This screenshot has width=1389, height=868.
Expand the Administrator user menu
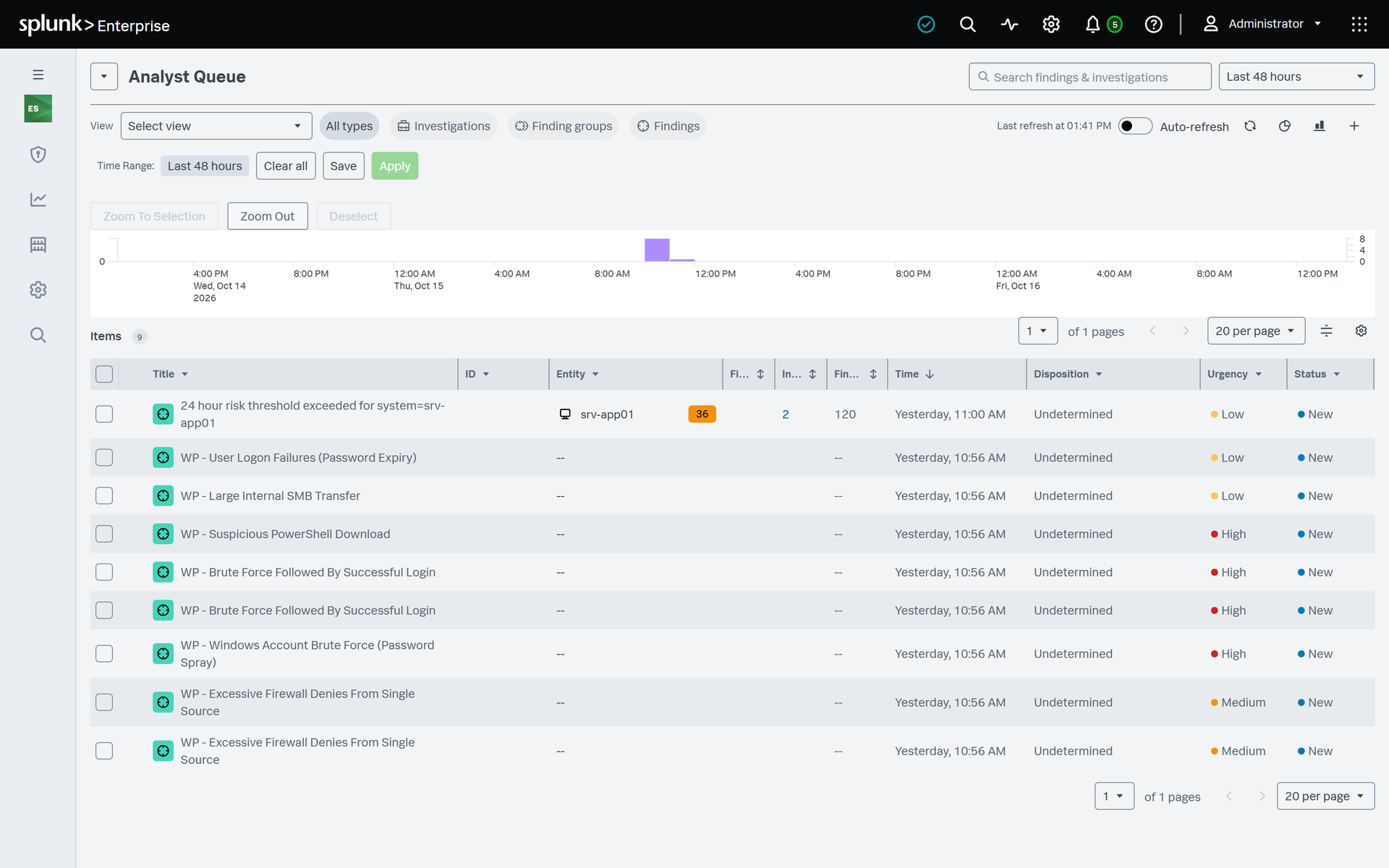pyautogui.click(x=1262, y=25)
